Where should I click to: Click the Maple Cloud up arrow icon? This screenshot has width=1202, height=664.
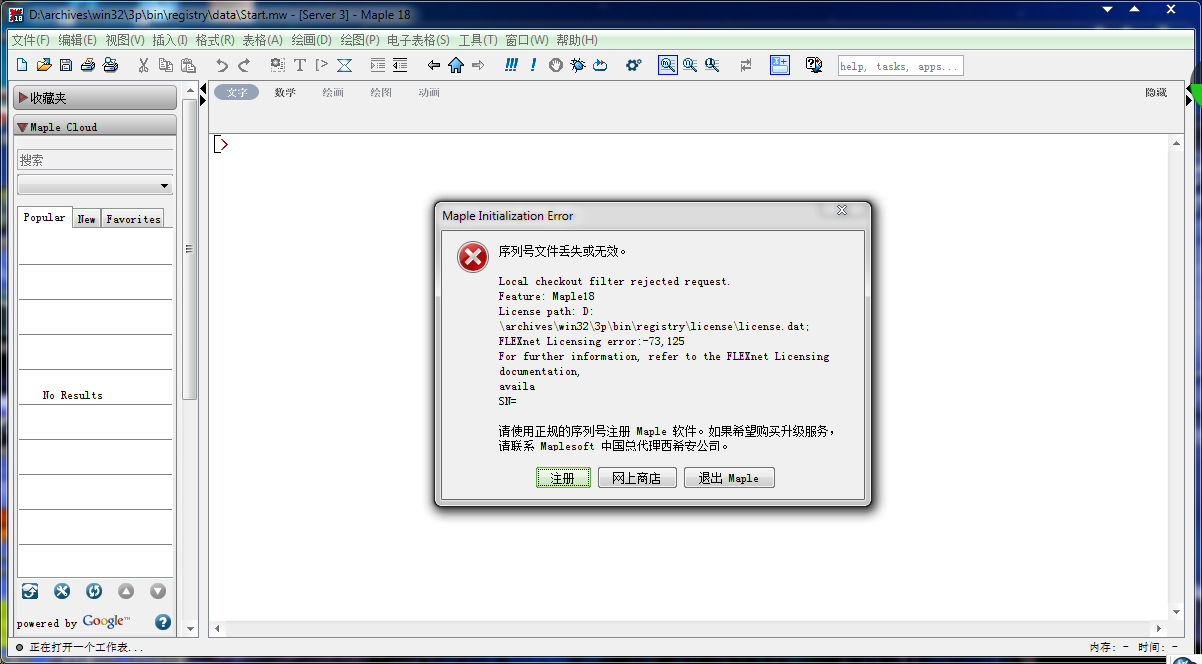pyautogui.click(x=126, y=591)
